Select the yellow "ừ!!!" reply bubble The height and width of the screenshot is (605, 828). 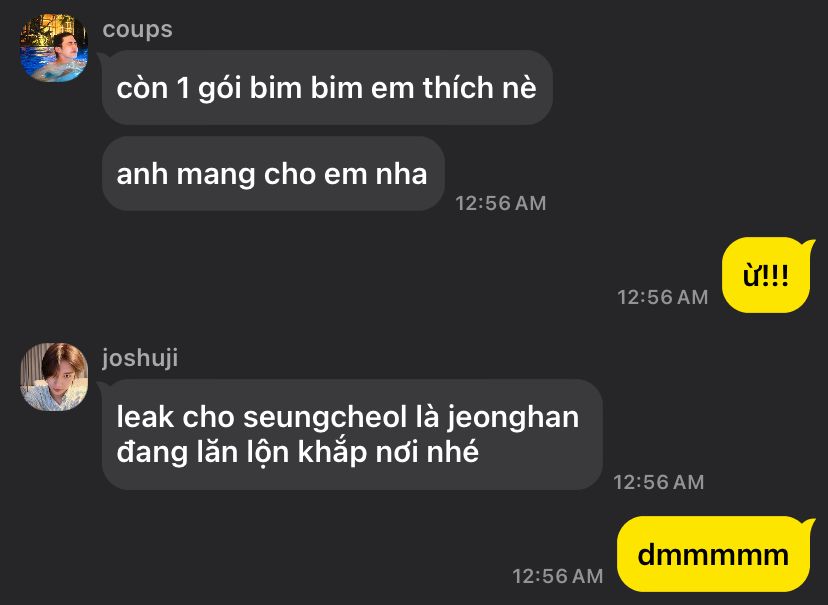coord(766,275)
